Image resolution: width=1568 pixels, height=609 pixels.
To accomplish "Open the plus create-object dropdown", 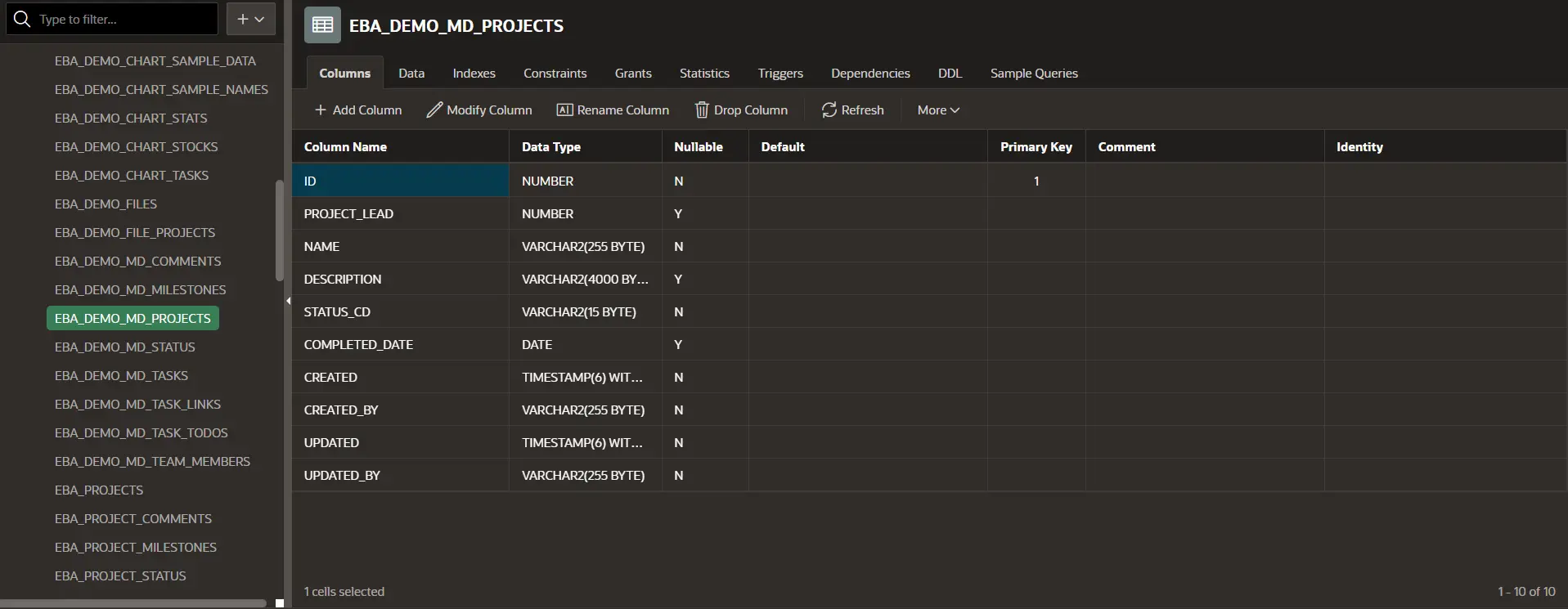I will 251,19.
